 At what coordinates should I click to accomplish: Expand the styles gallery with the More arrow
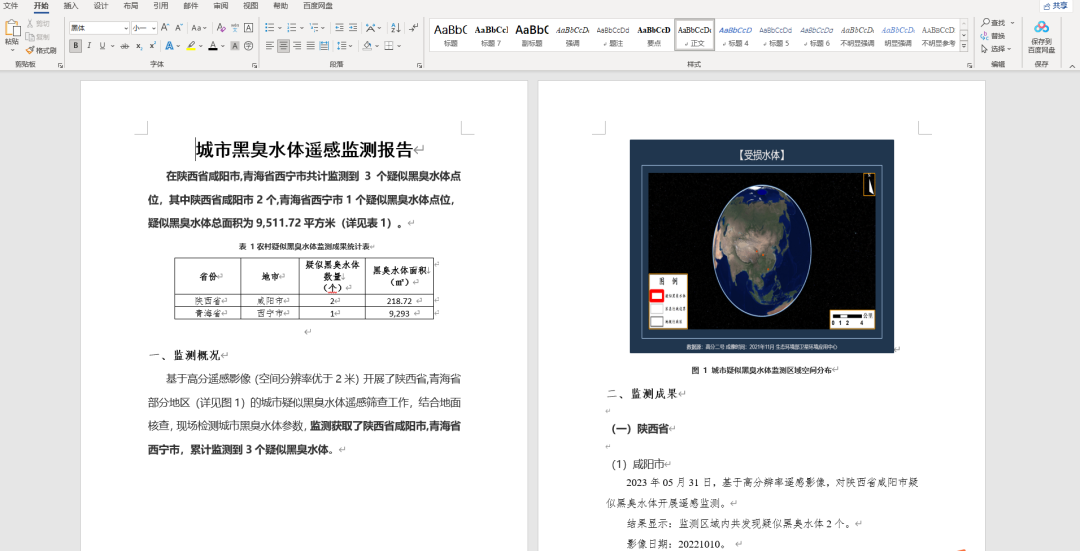pyautogui.click(x=964, y=47)
